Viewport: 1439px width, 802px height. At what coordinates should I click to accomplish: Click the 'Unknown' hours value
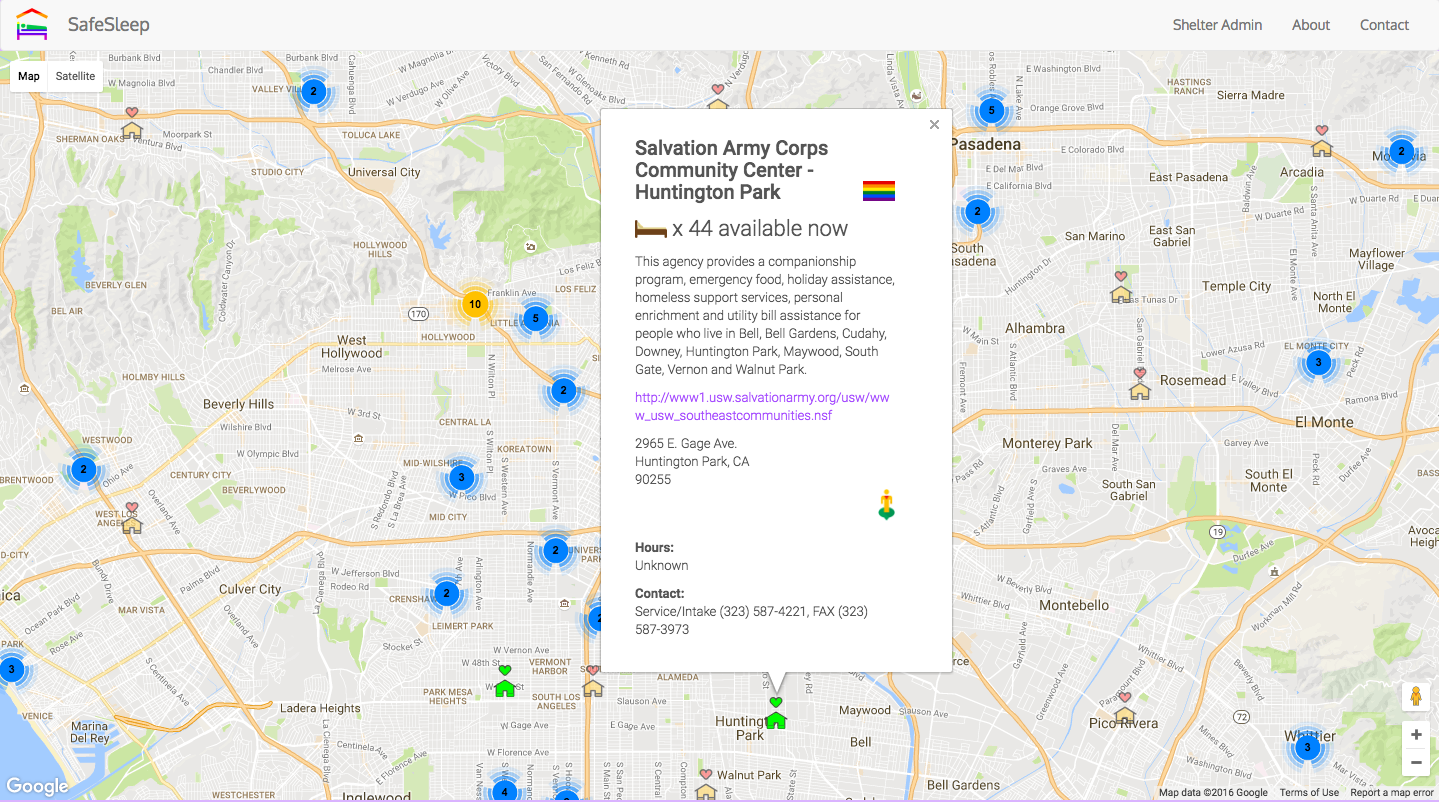coord(662,566)
